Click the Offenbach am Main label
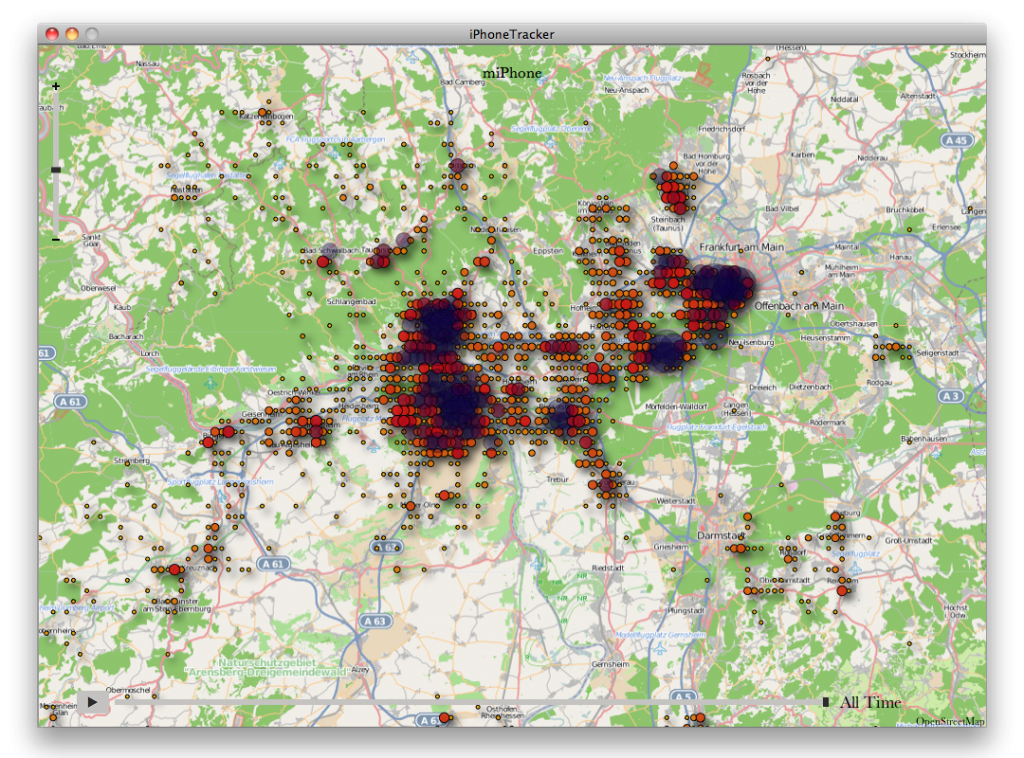This screenshot has height=758, width=1024. point(800,305)
